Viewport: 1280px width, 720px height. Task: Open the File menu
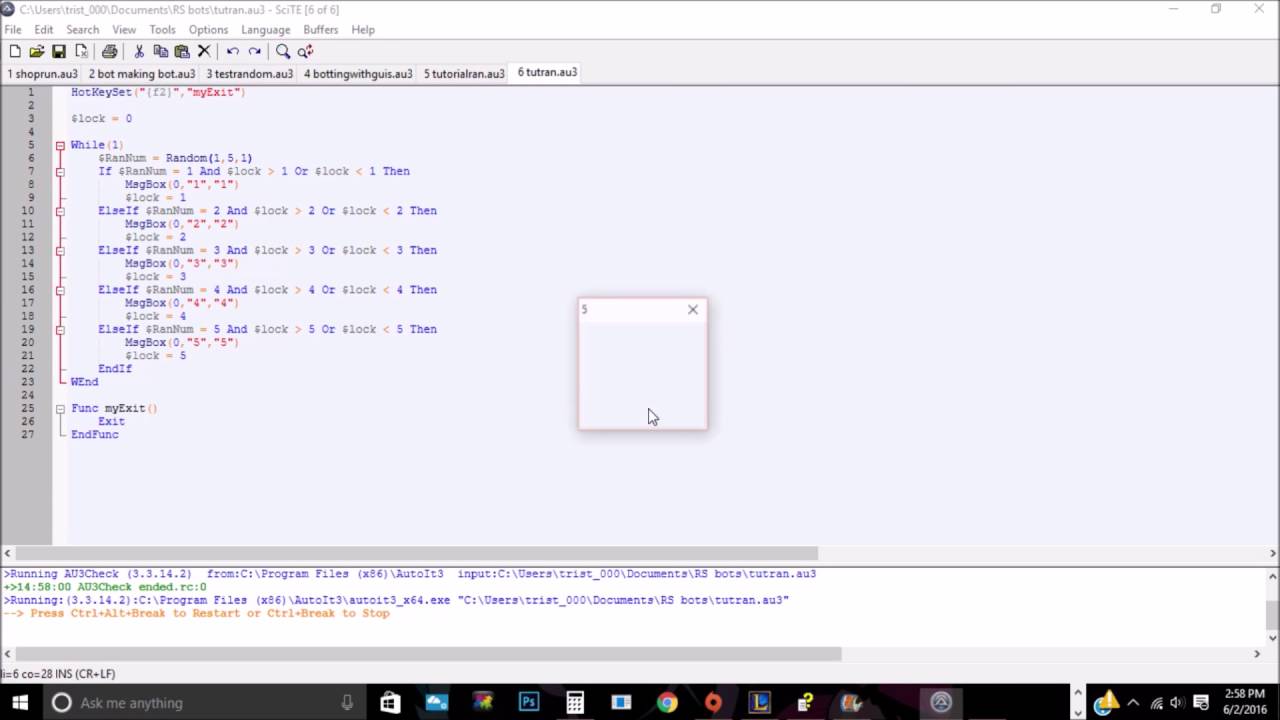tap(13, 30)
